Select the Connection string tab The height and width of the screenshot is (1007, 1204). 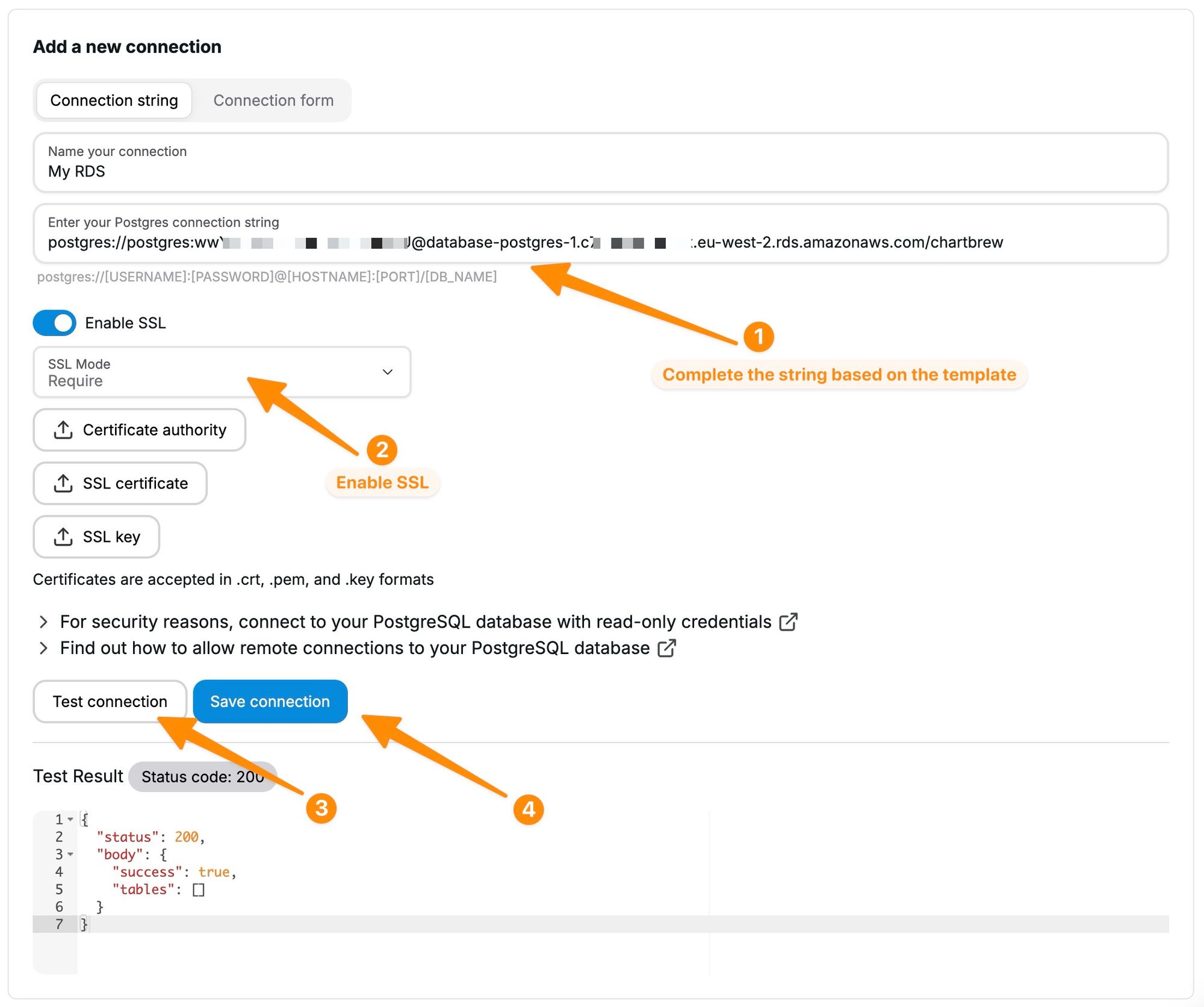pos(114,101)
